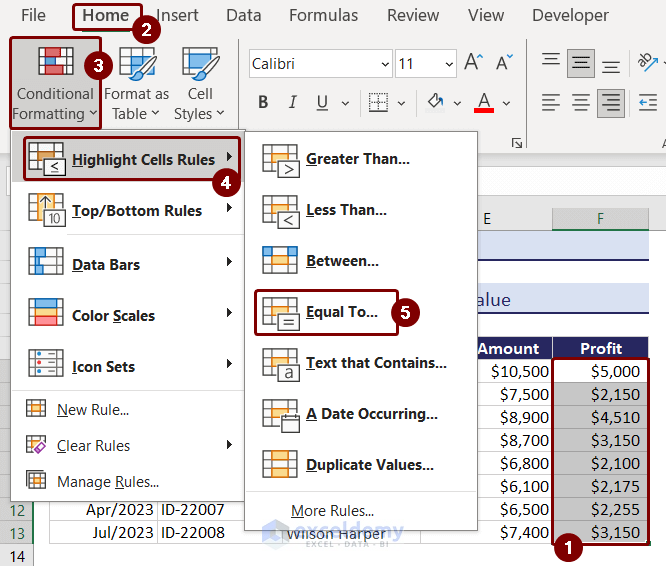The image size is (666, 566).
Task: Open the font size 11 dropdown
Action: click(x=449, y=64)
